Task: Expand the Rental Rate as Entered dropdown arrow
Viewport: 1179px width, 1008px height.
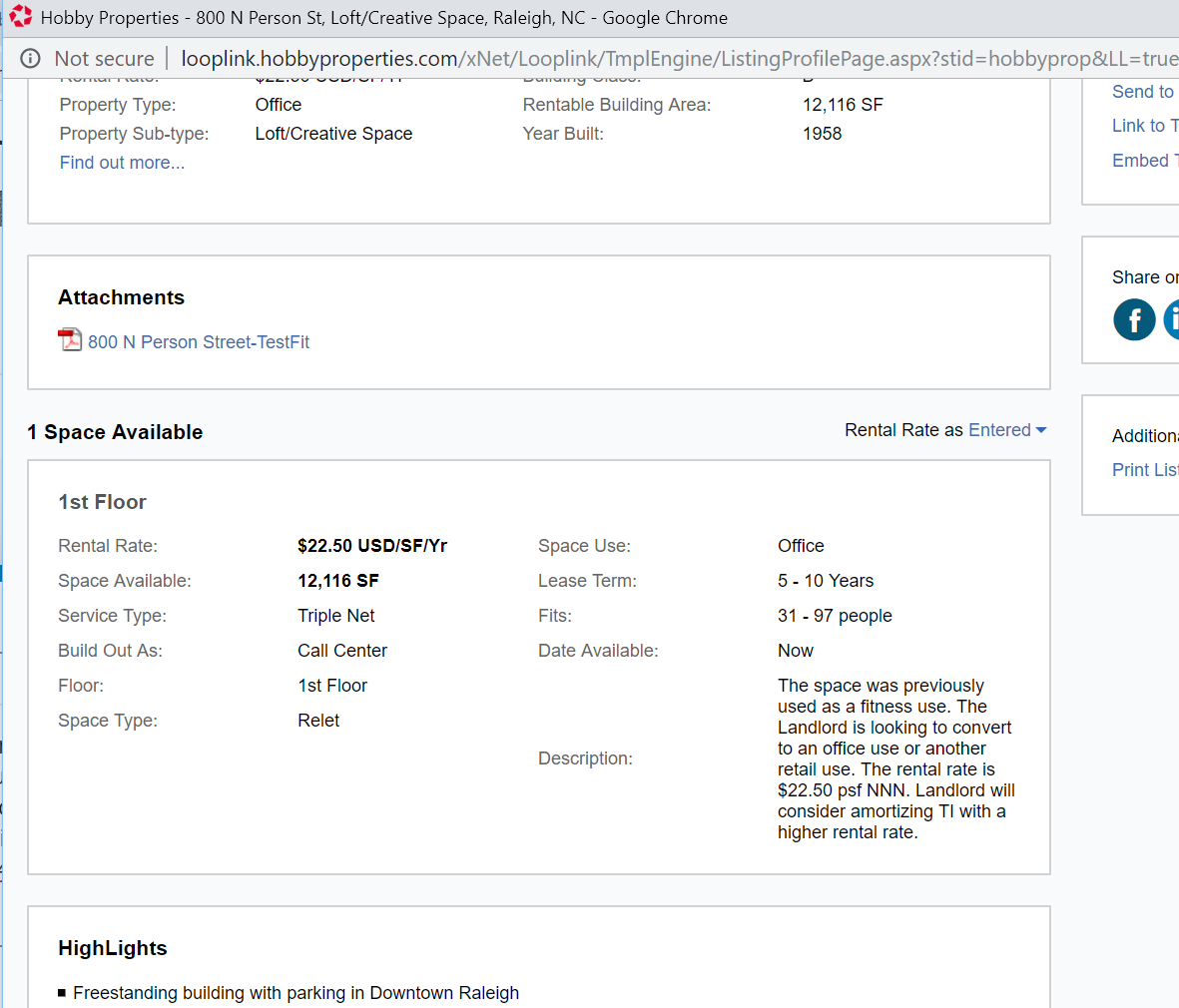Action: (1040, 430)
